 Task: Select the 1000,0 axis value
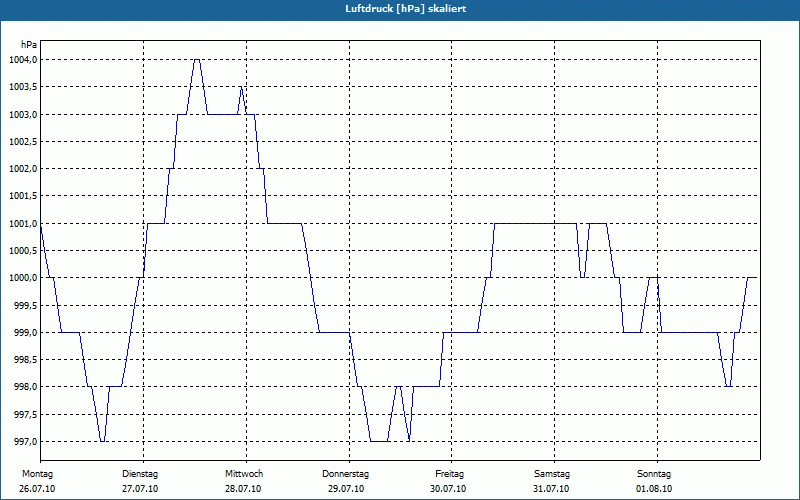coord(23,278)
